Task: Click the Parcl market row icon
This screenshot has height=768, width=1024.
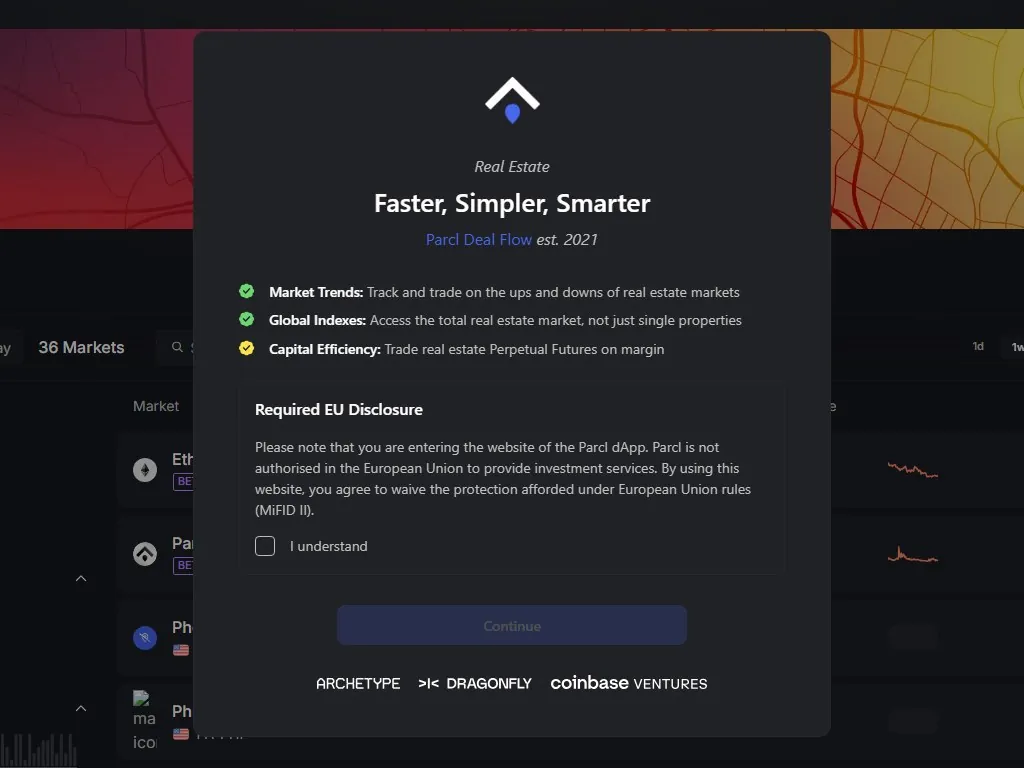Action: 145,554
